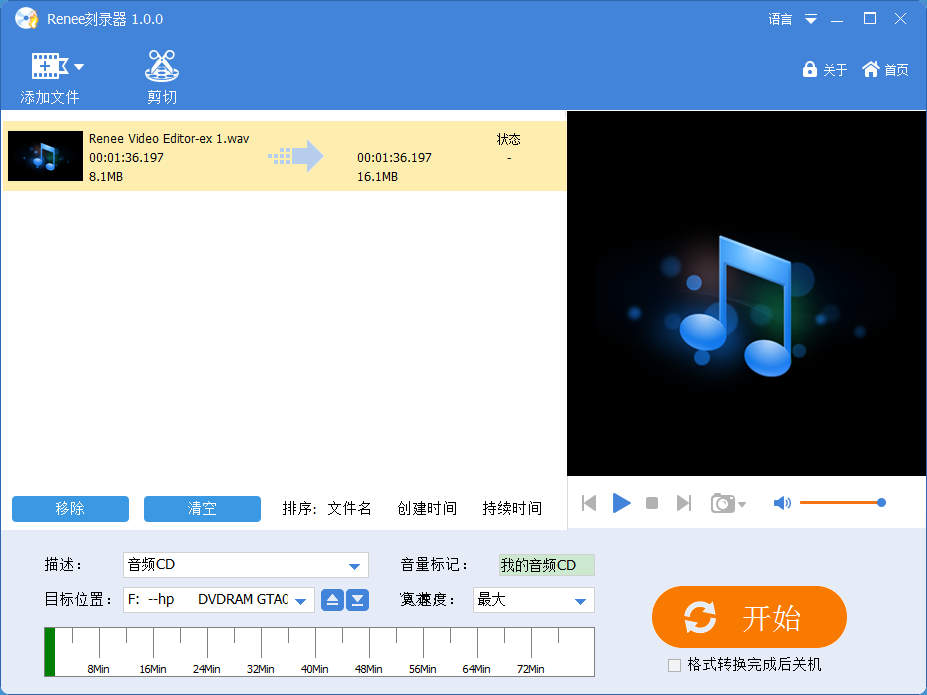Eject the disc tray button
927x695 pixels.
pos(332,600)
